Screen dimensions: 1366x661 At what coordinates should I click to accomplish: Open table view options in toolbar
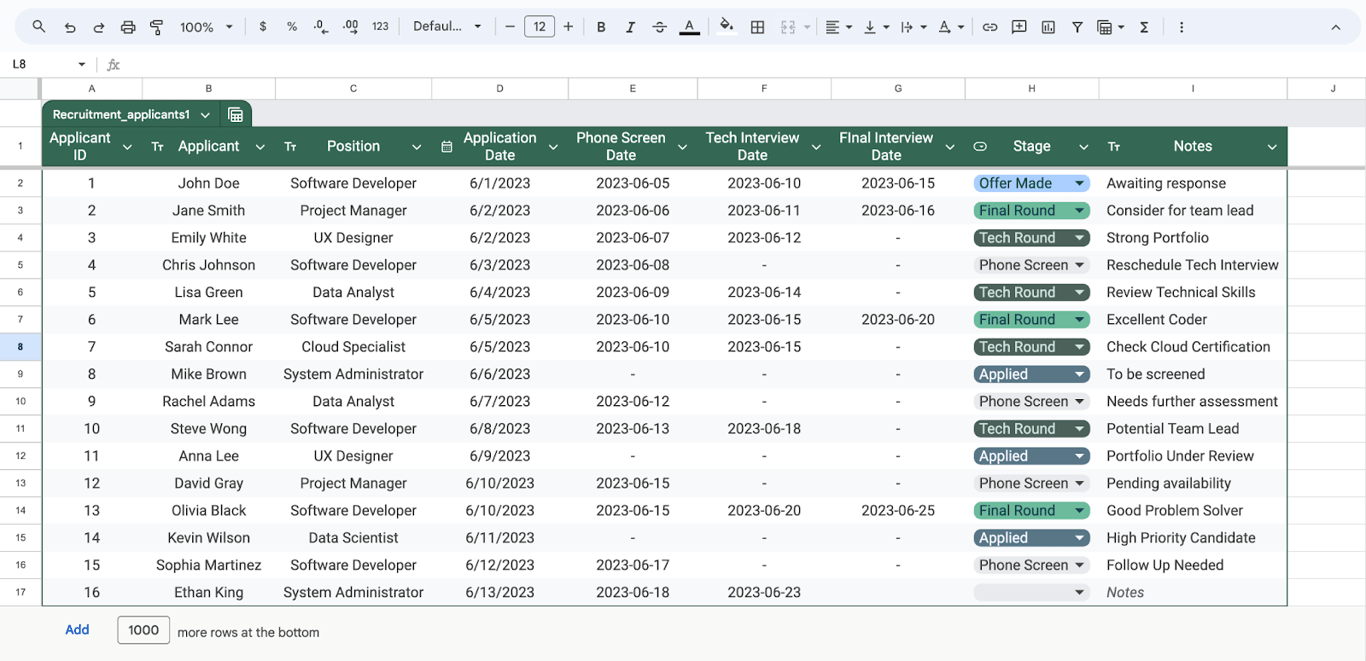click(1110, 27)
